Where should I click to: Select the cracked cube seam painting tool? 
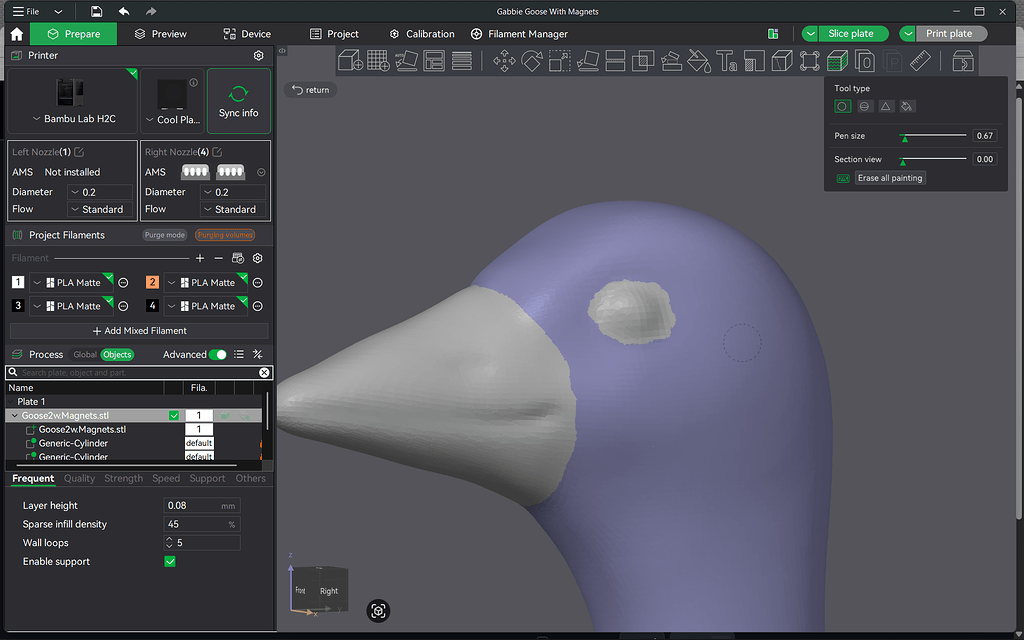click(x=782, y=61)
